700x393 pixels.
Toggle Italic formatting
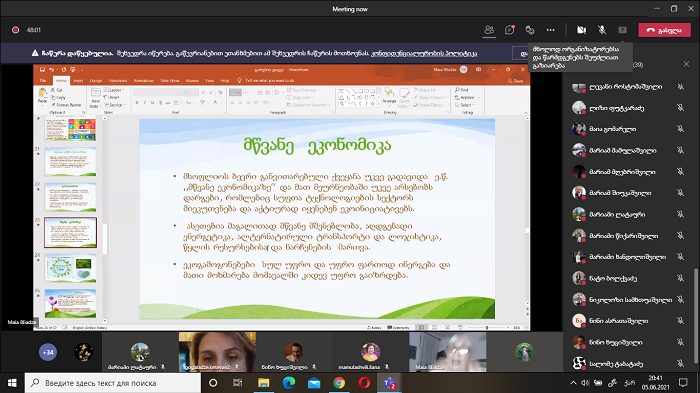pyautogui.click(x=145, y=103)
